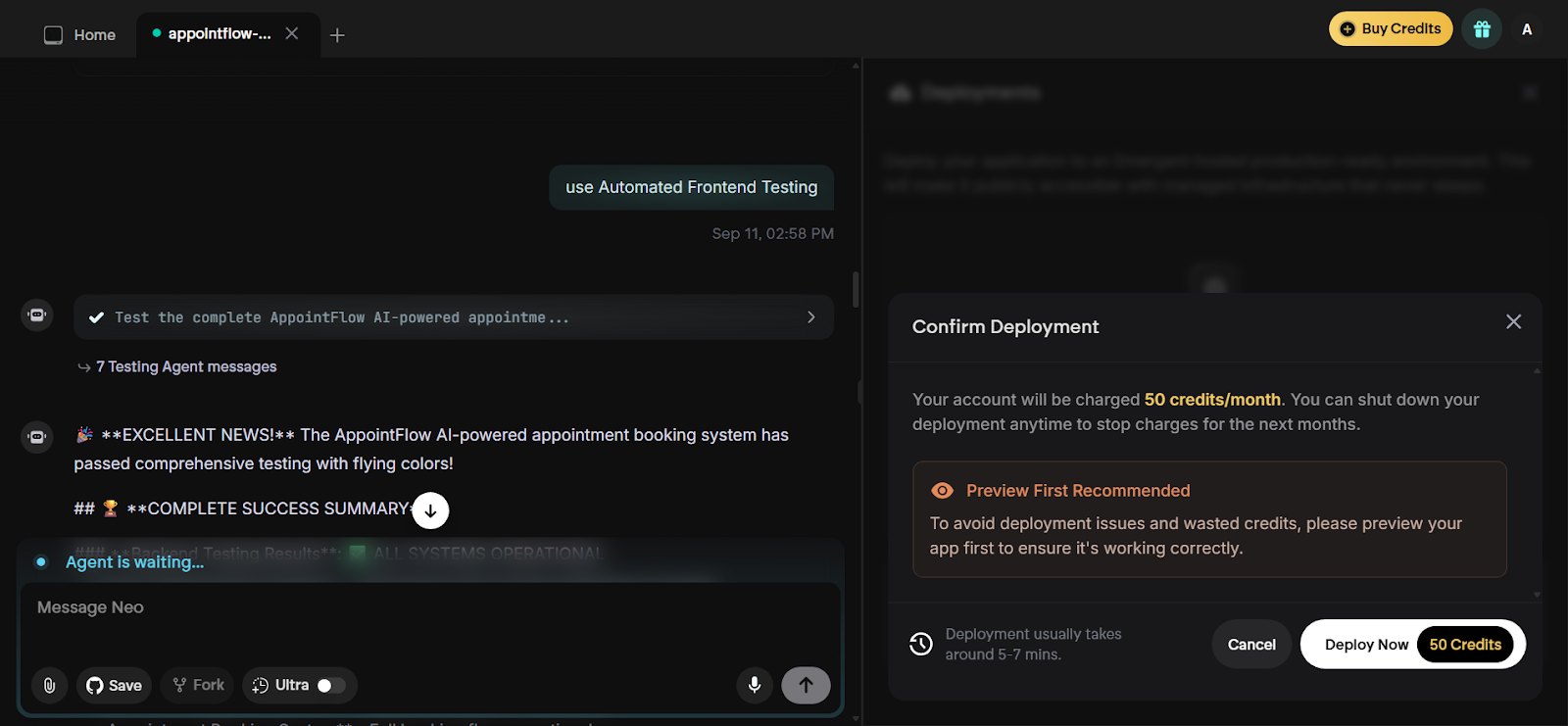1568x726 pixels.
Task: Cancel the deployment
Action: [x=1251, y=644]
